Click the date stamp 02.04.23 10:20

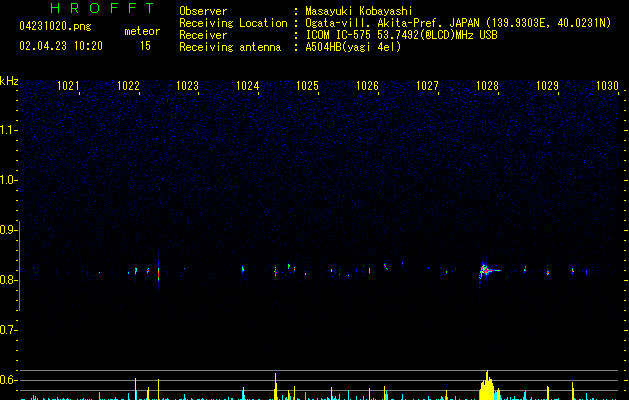[x=61, y=46]
